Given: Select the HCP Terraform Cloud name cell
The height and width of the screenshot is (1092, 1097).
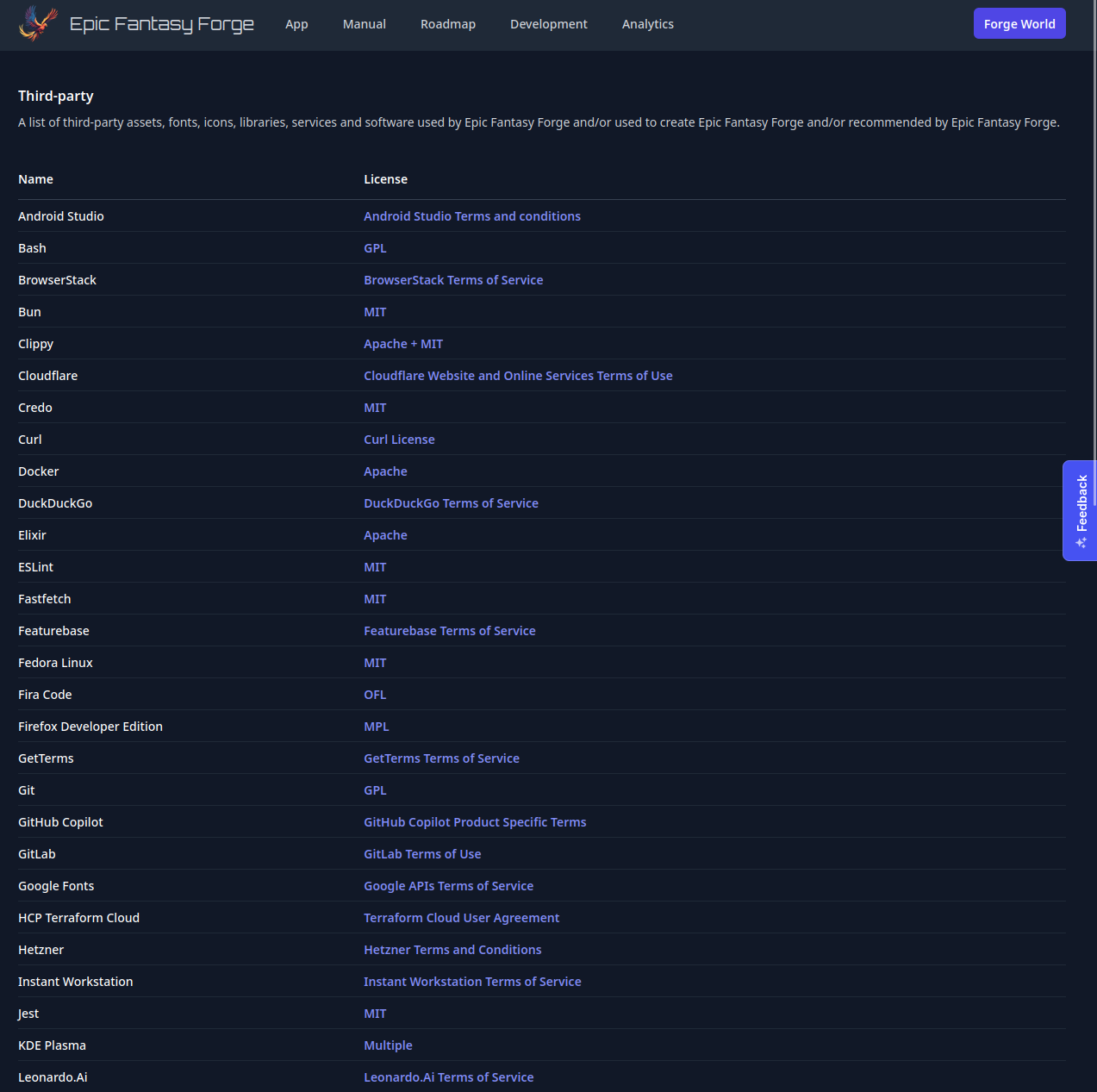Looking at the screenshot, I should pos(78,918).
